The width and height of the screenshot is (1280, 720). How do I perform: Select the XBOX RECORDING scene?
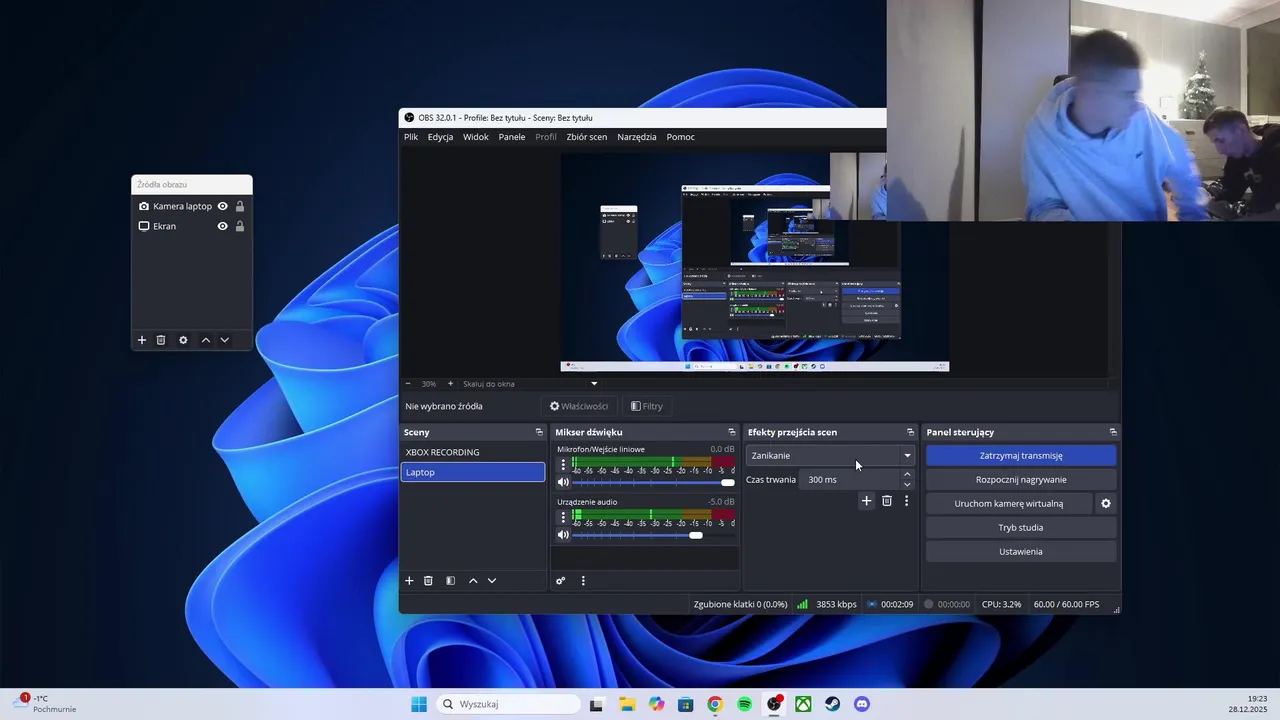coord(473,452)
